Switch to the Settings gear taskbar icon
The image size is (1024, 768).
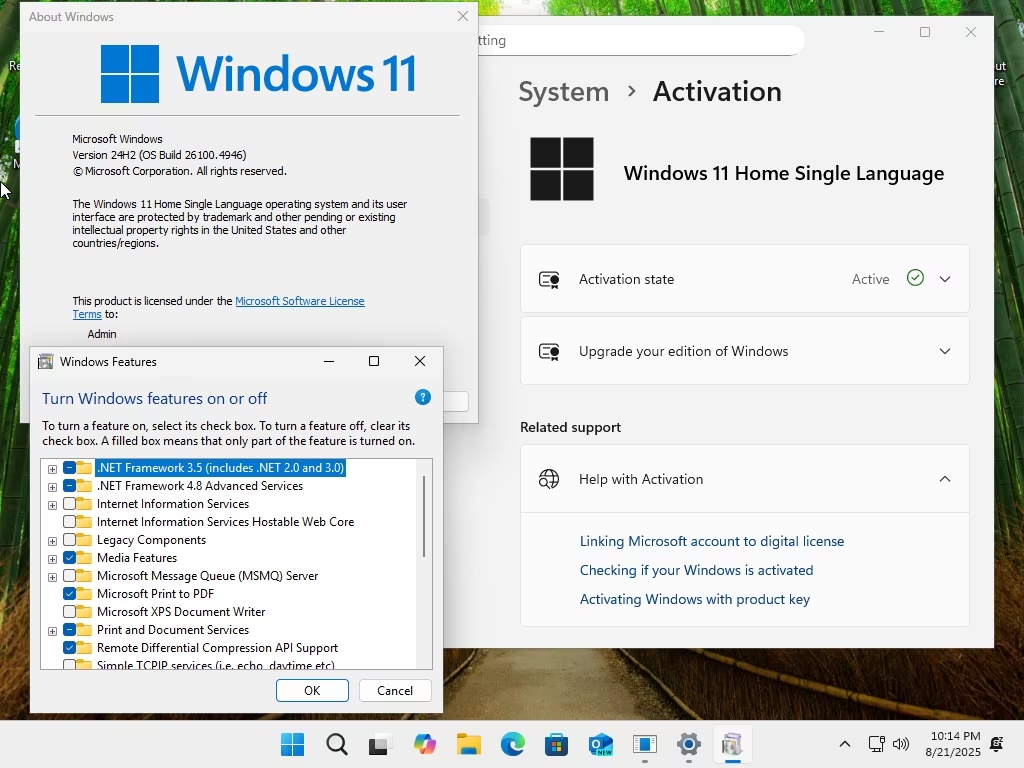click(688, 744)
